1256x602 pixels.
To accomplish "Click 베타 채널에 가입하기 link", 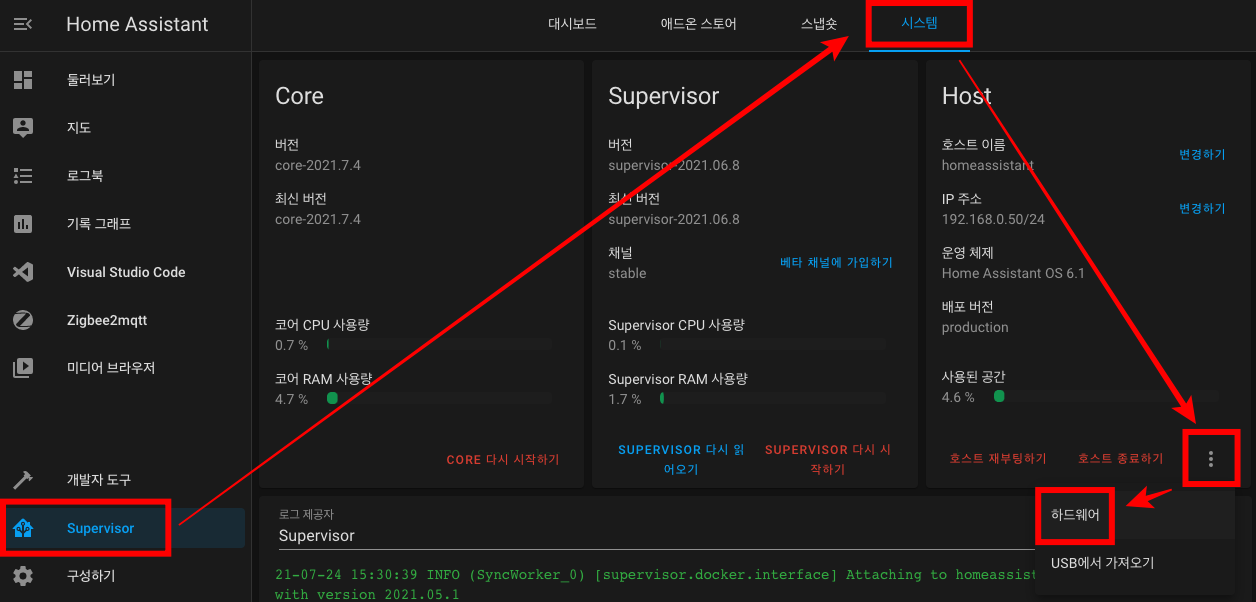I will point(836,263).
